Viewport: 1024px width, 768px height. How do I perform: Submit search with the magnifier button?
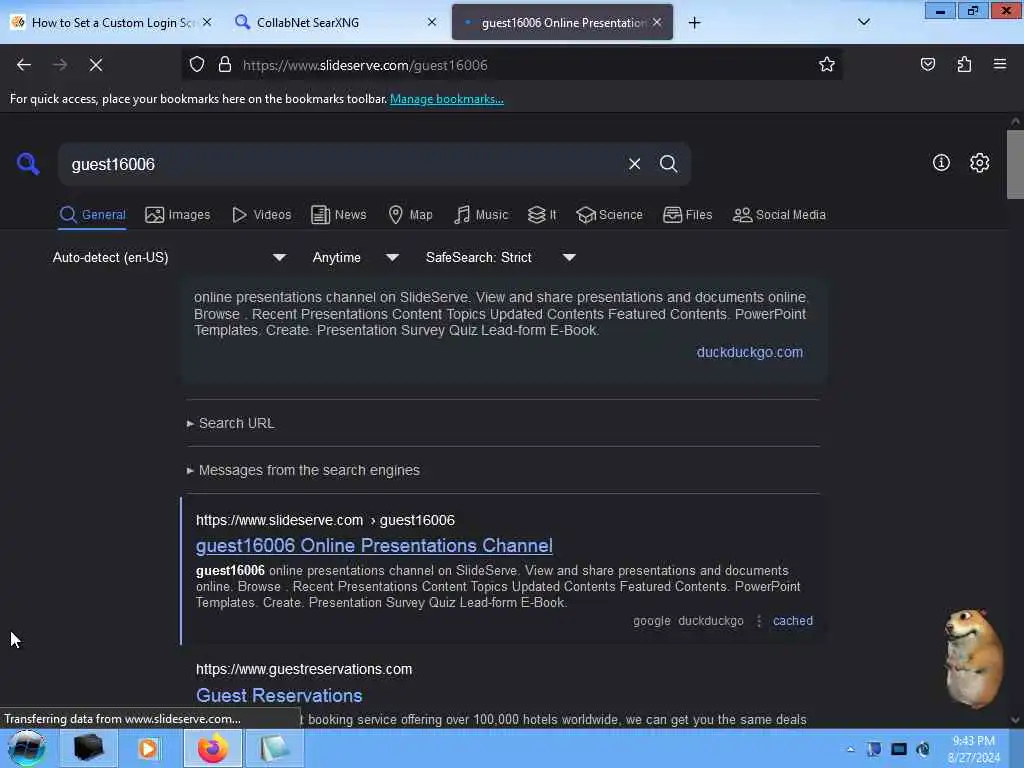coord(668,164)
